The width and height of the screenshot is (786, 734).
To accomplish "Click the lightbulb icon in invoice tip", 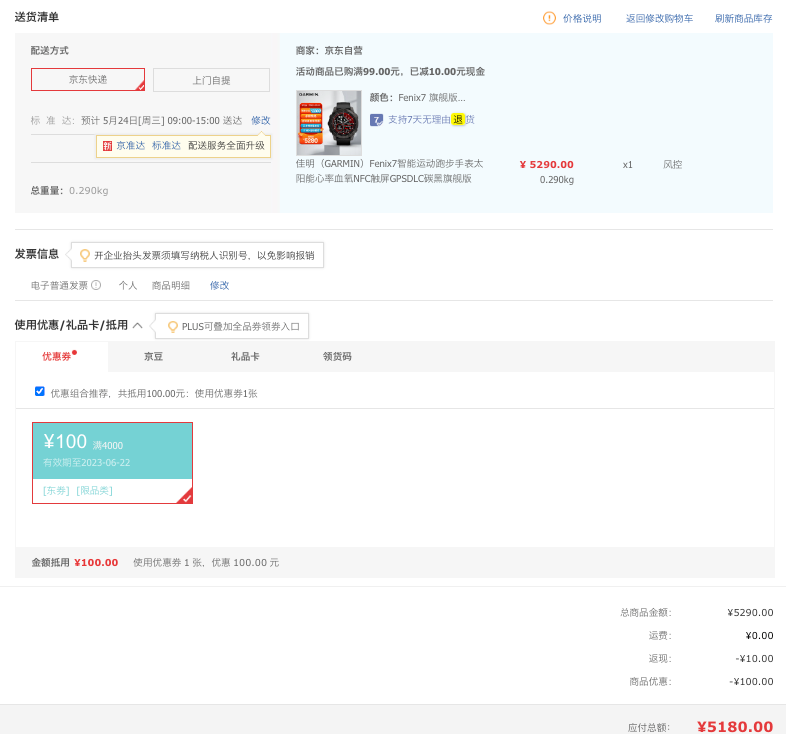I will coord(85,255).
